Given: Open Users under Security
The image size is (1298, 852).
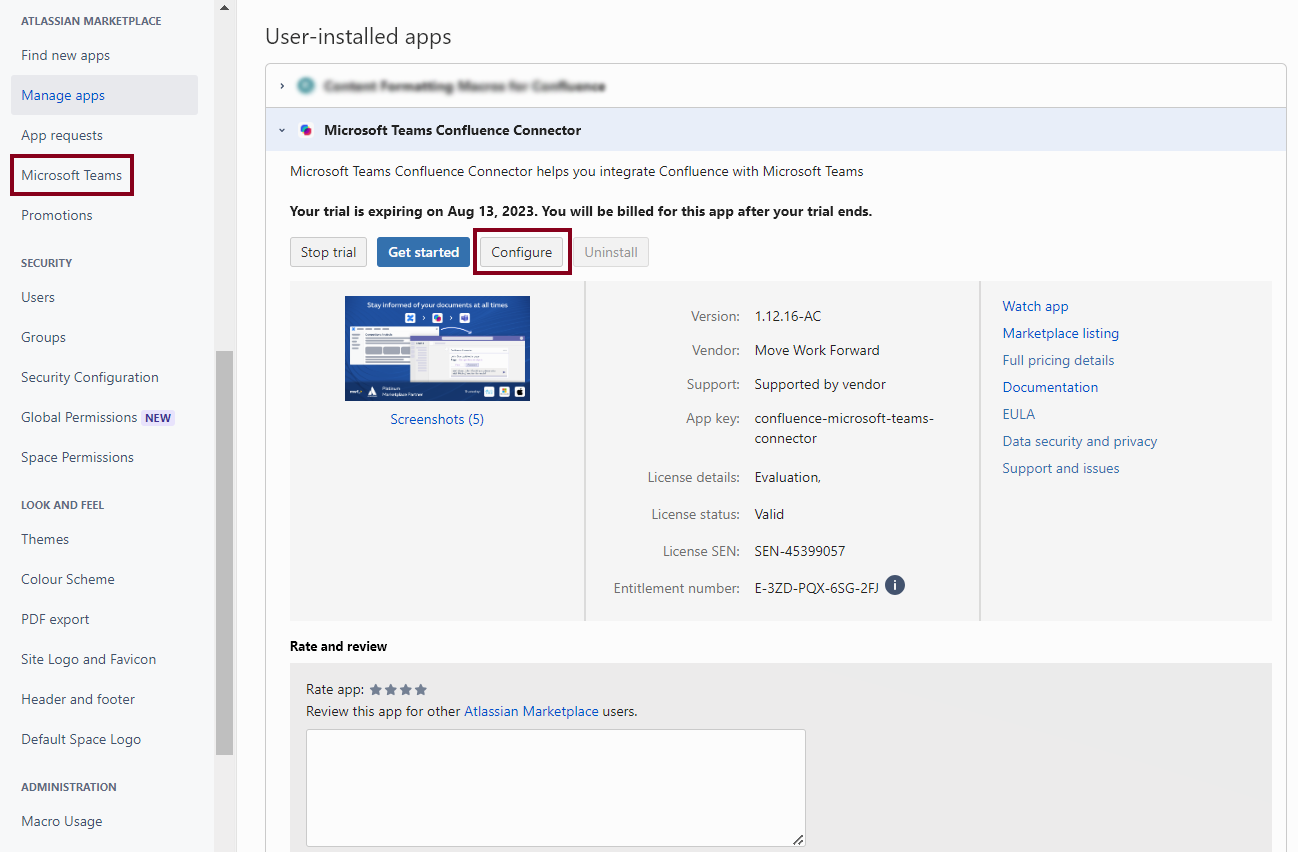Looking at the screenshot, I should click(37, 297).
